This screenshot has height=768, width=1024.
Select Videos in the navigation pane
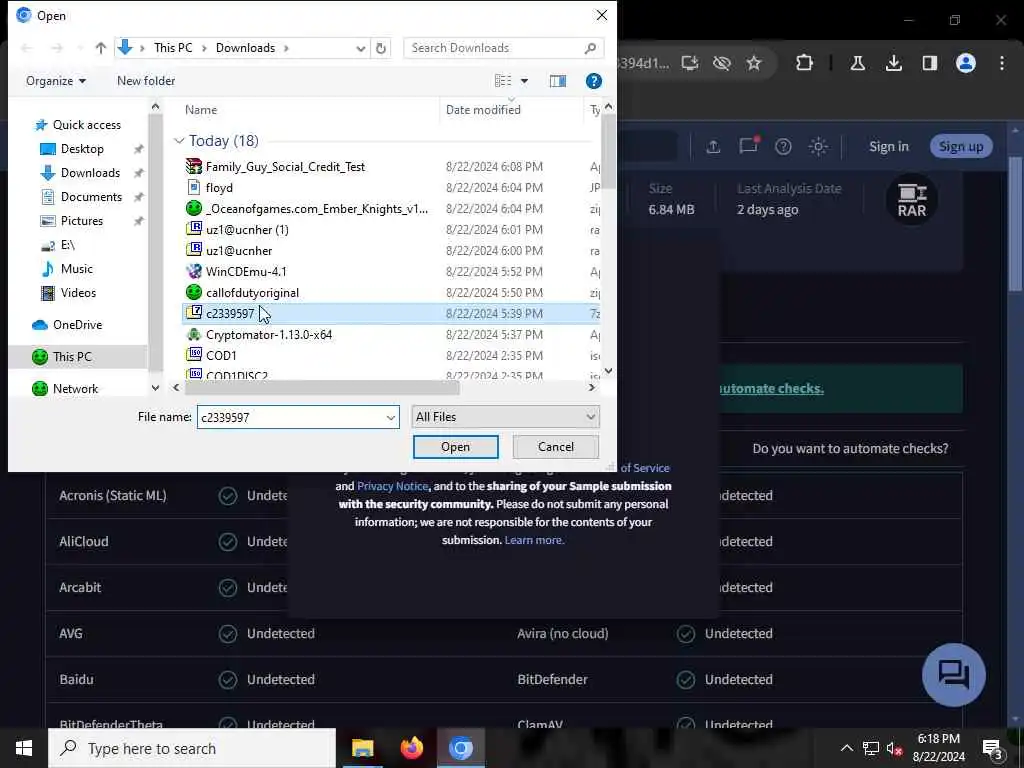(x=78, y=293)
